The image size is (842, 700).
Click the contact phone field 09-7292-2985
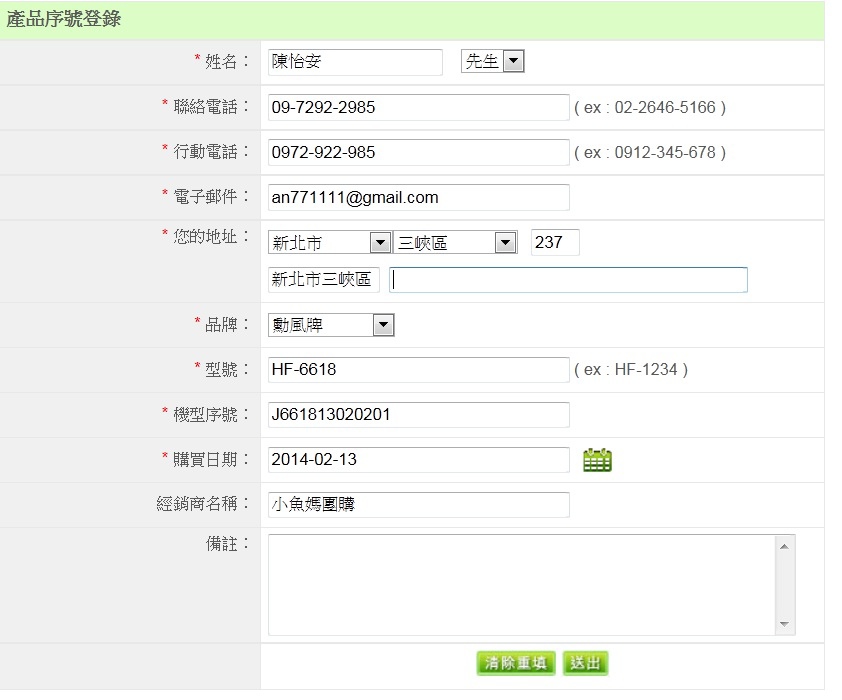pos(418,107)
